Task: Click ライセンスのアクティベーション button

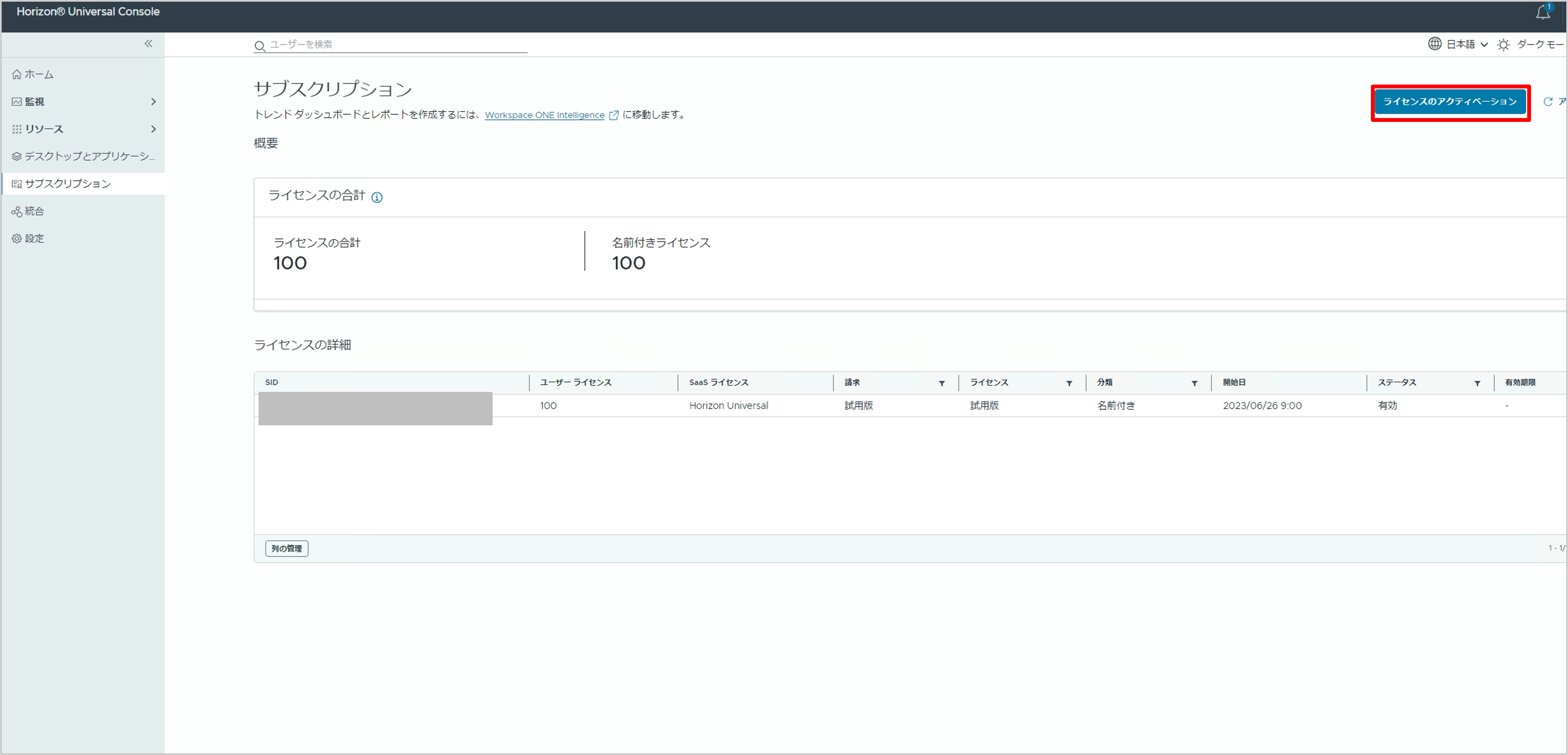Action: [x=1450, y=102]
